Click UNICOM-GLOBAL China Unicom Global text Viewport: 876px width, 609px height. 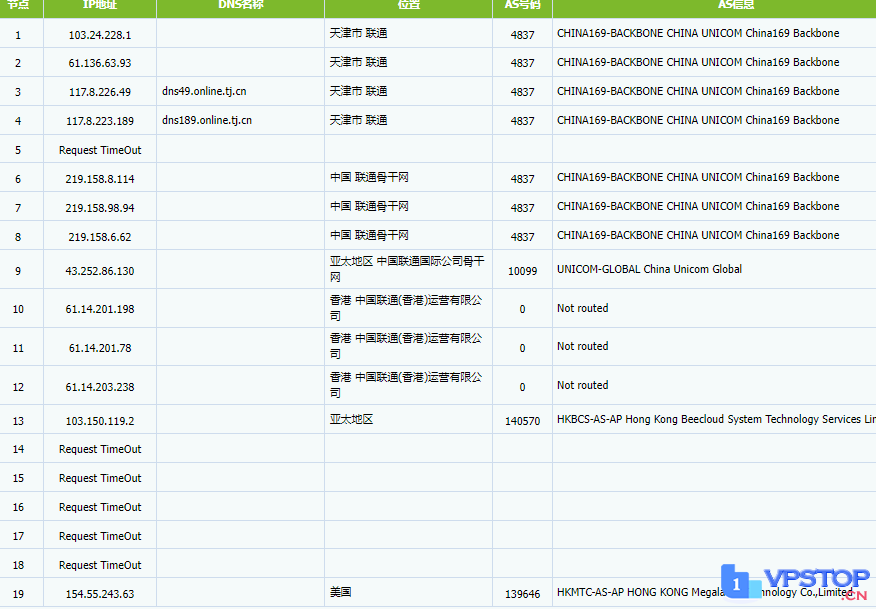(x=649, y=269)
